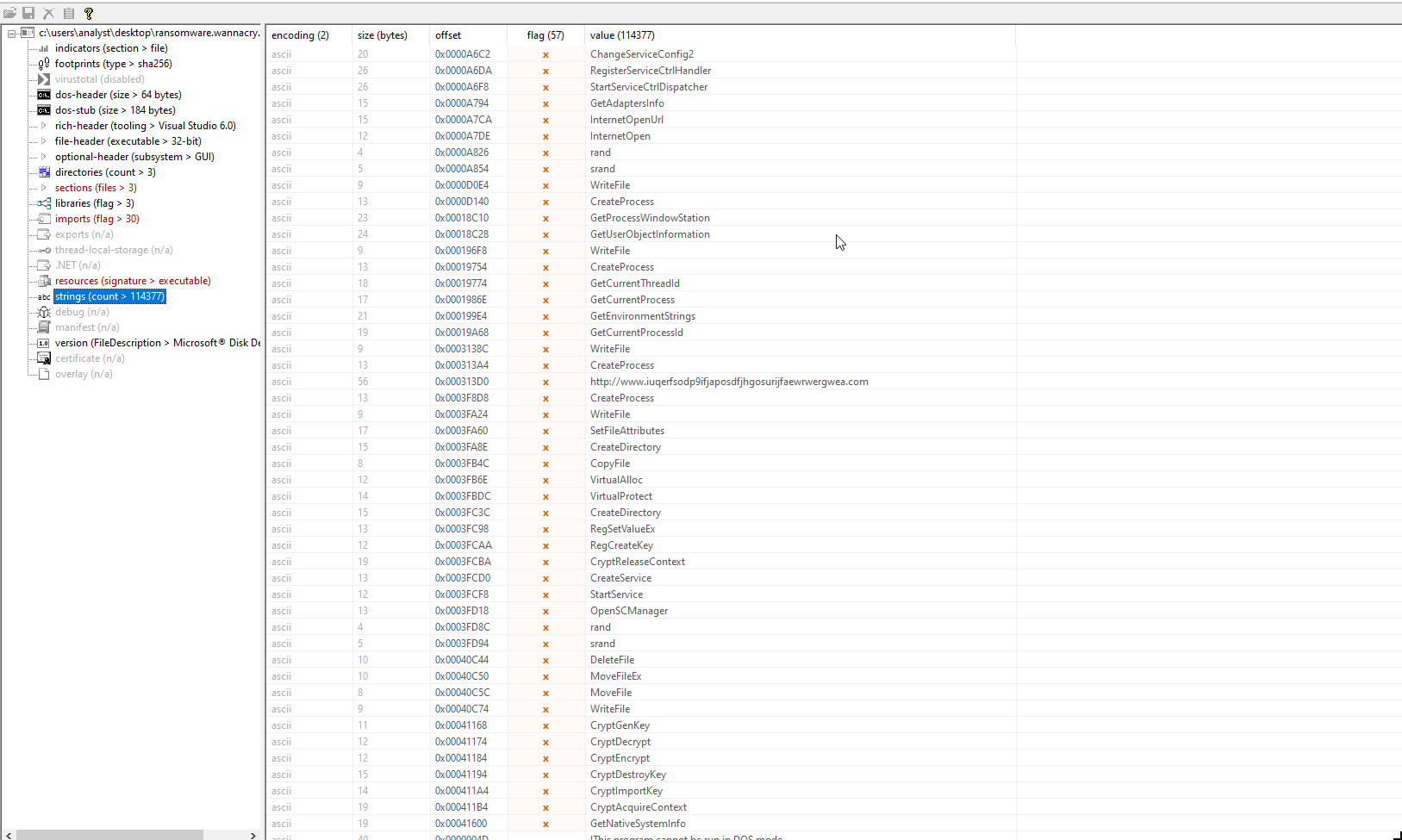
Task: Click the flag x for CryptEncrypt row
Action: (x=545, y=758)
